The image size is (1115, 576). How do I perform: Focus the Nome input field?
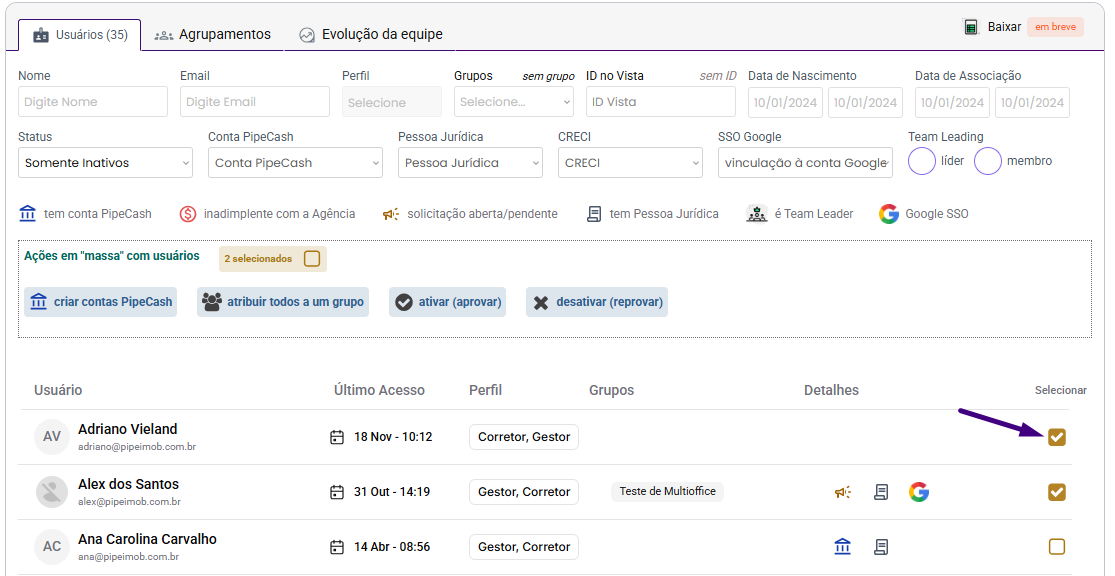[x=93, y=102]
